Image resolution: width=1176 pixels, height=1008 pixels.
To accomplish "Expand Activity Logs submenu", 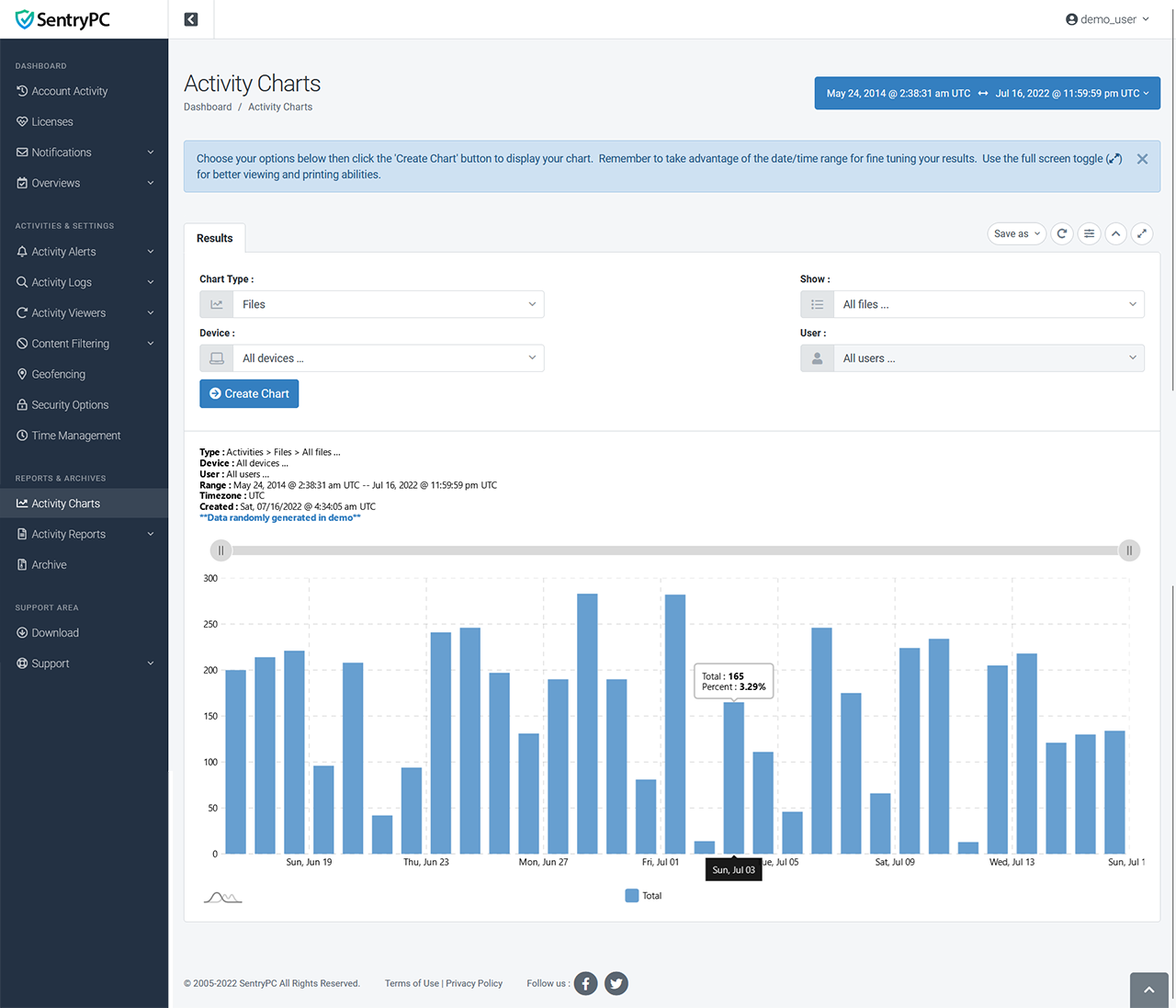I will (x=84, y=282).
